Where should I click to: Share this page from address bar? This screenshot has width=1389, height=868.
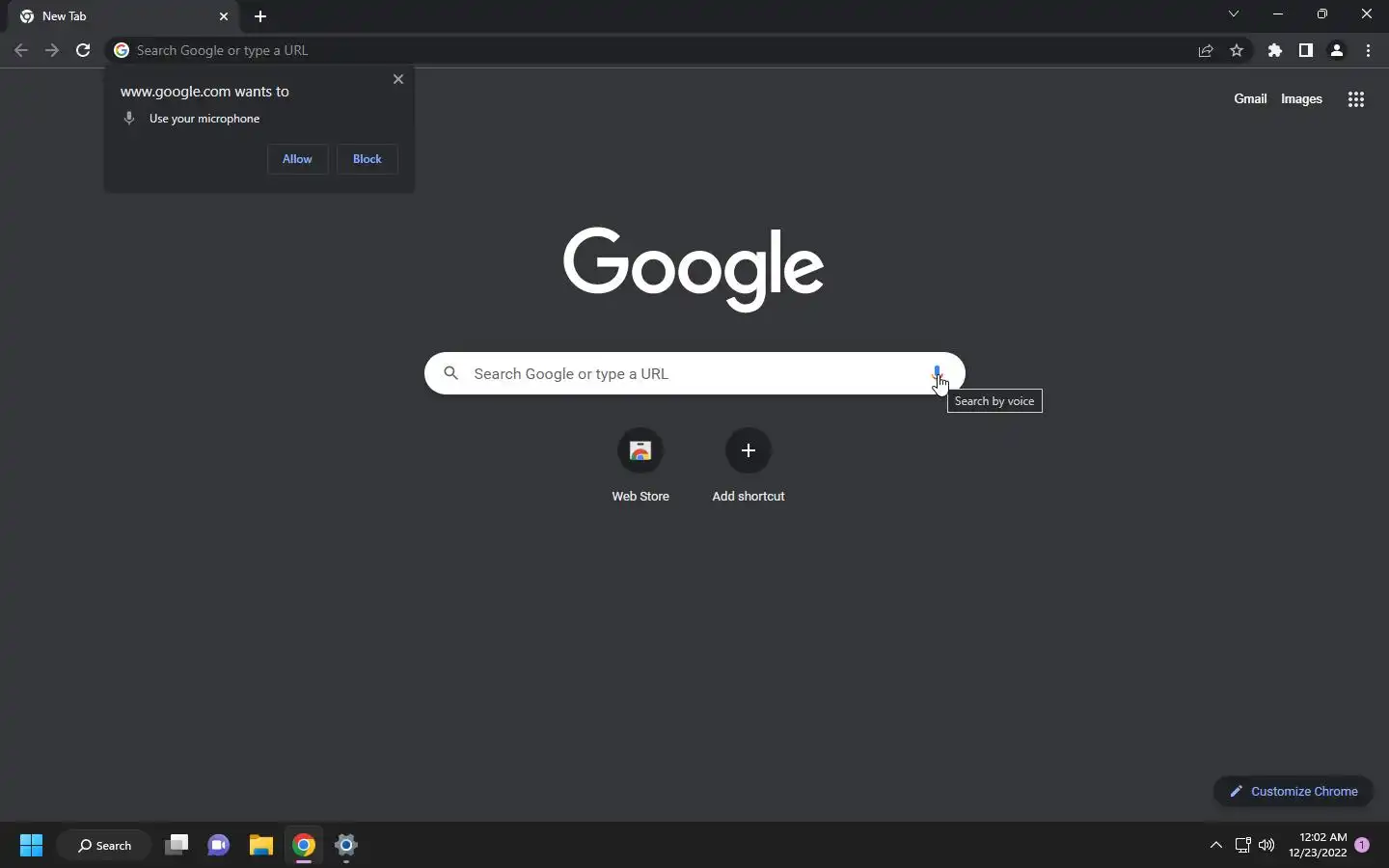(1206, 50)
